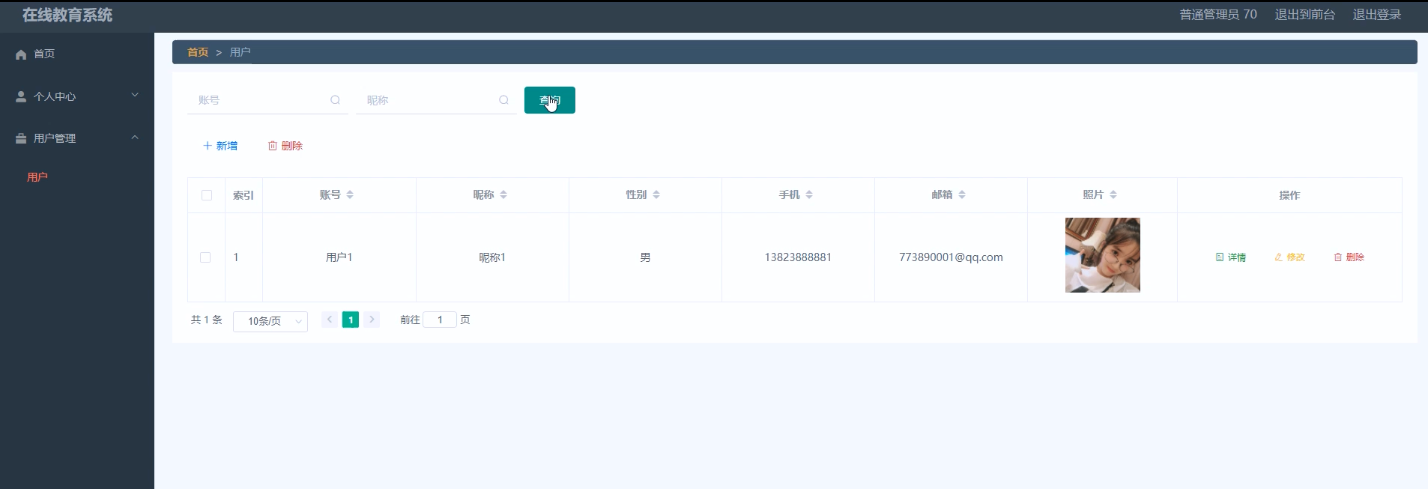
Task: Click the 13823888881 phone cell
Action: click(x=798, y=257)
